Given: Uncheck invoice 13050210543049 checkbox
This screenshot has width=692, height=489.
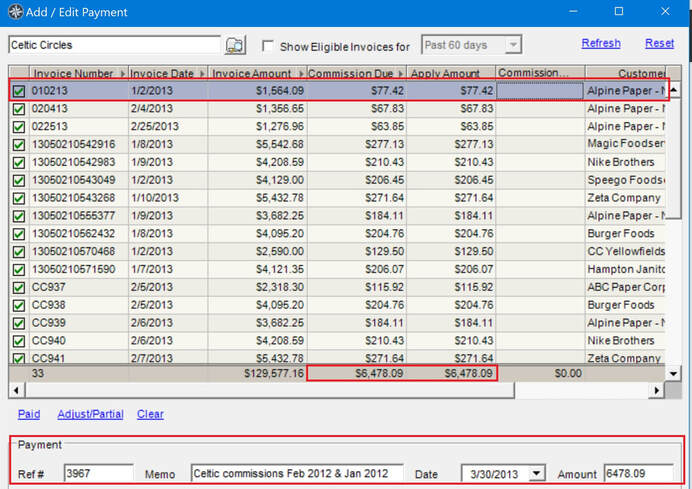Looking at the screenshot, I should point(19,181).
